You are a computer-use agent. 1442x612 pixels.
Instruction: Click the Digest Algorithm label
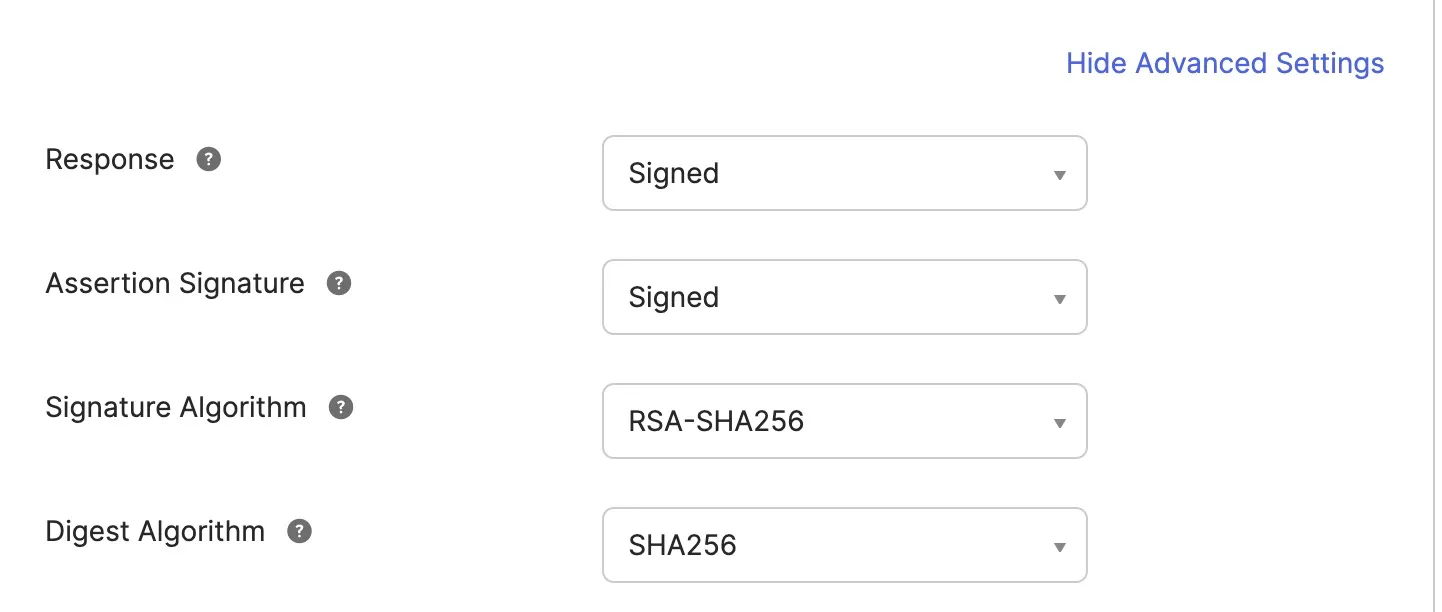pyautogui.click(x=155, y=531)
